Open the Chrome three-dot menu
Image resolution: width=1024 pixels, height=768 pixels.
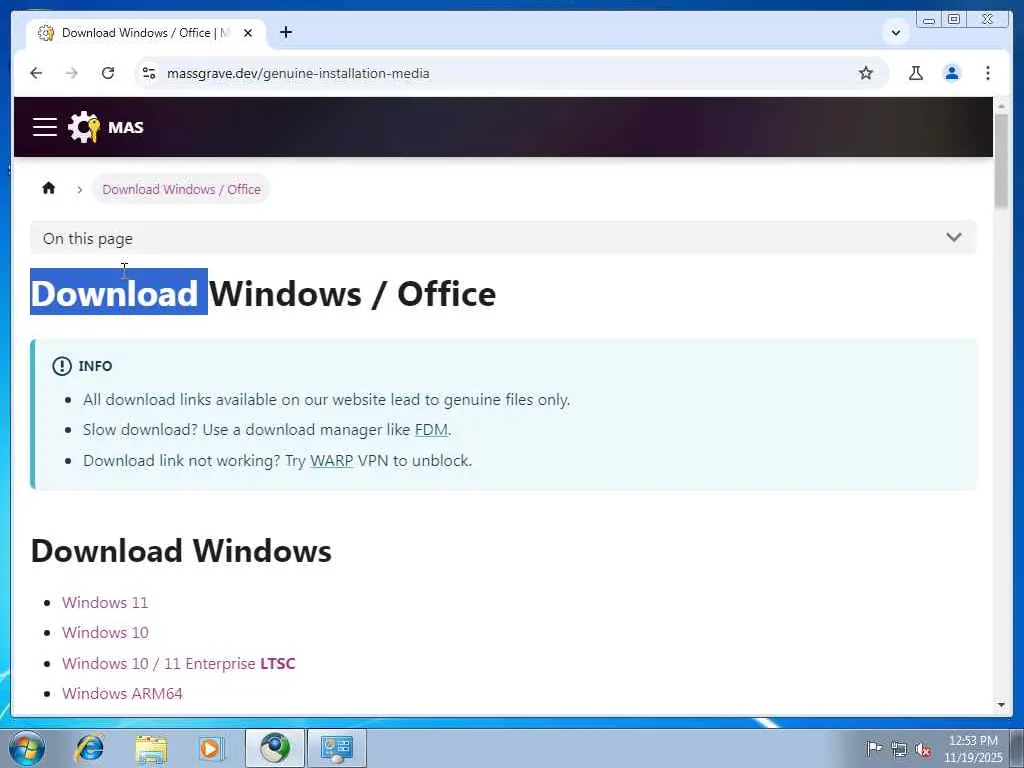(988, 73)
